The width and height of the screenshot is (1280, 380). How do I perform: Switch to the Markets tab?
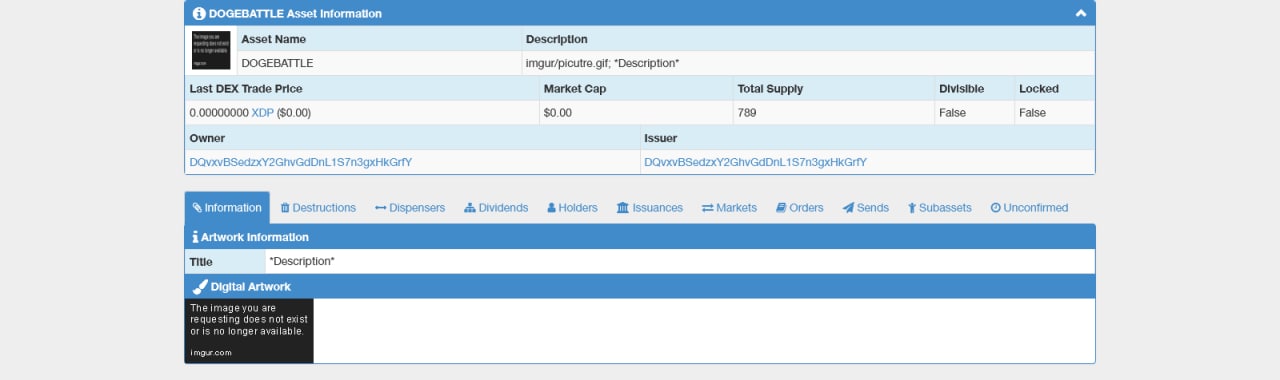pyautogui.click(x=729, y=208)
